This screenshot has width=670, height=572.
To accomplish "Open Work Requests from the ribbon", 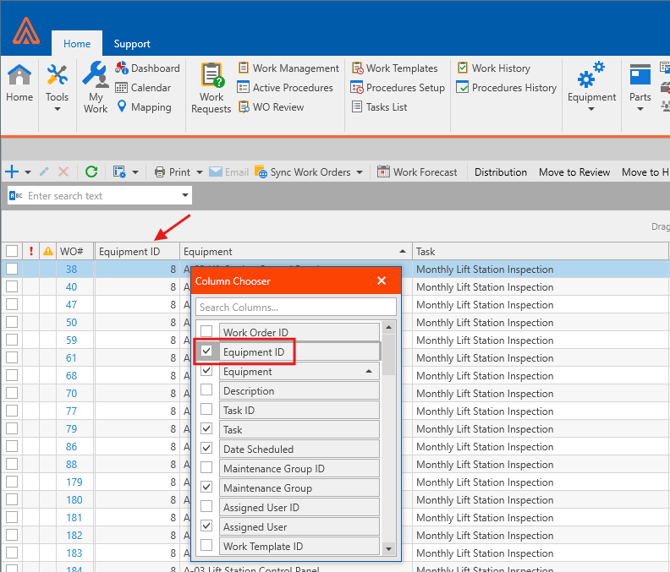I will pyautogui.click(x=211, y=86).
